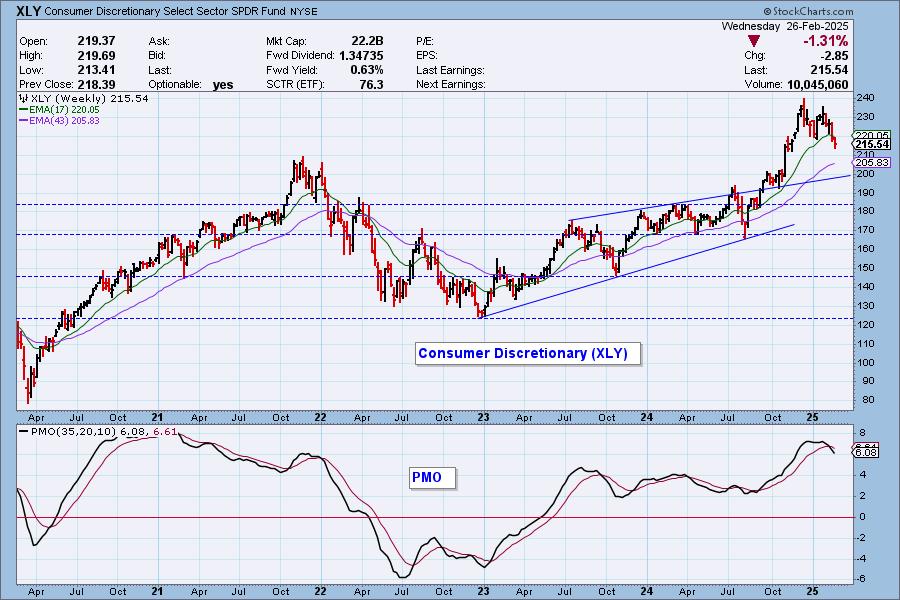Click the 205.83 EMA tag on price axis
Viewport: 900px width, 600px height.
[872, 162]
